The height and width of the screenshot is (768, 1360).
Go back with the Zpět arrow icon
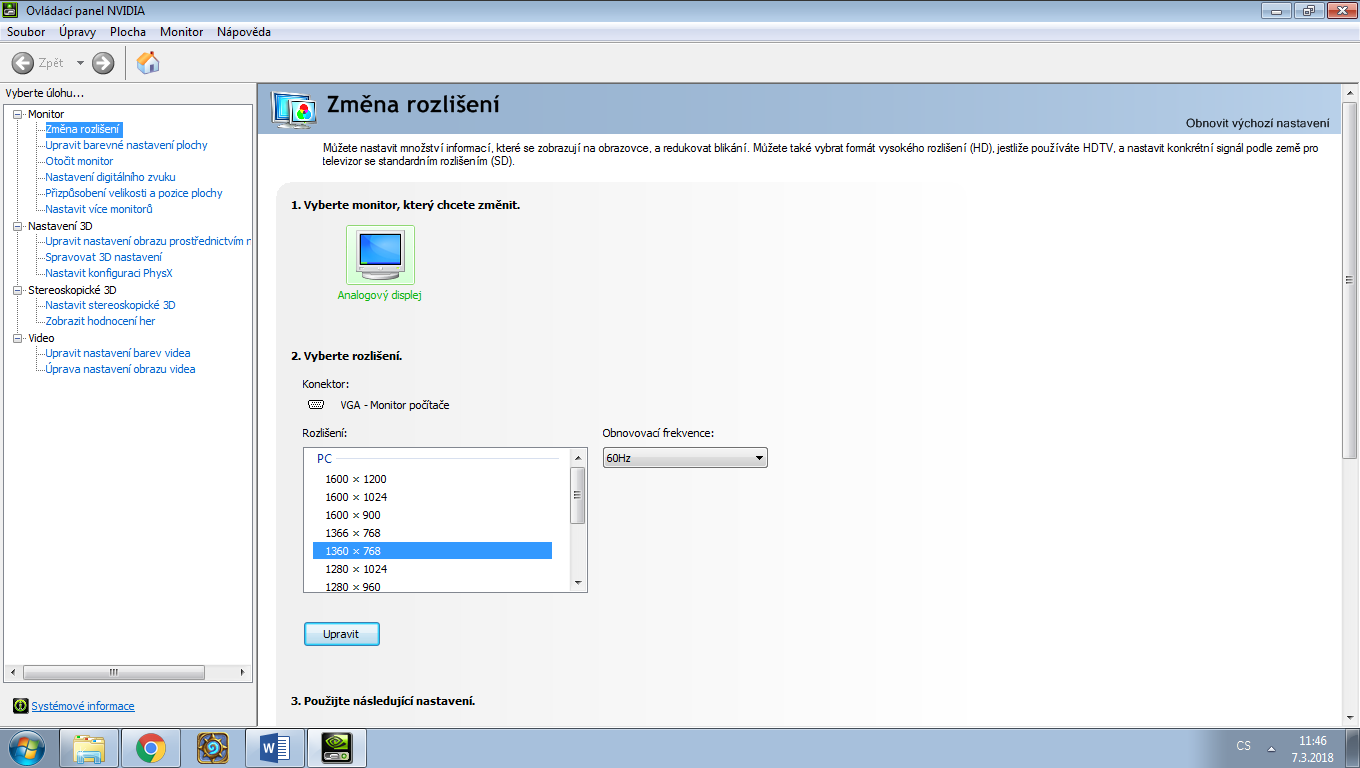click(x=23, y=63)
